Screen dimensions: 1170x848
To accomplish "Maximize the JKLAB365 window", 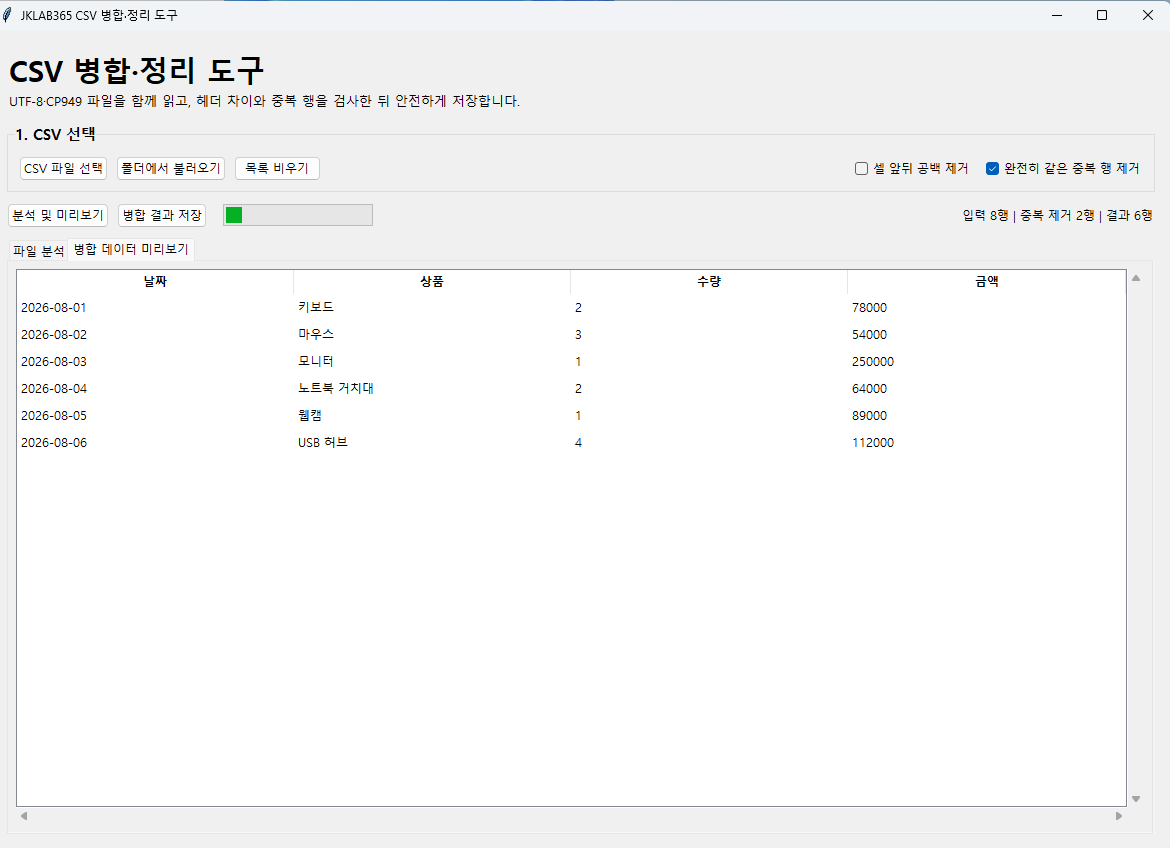I will 1101,15.
